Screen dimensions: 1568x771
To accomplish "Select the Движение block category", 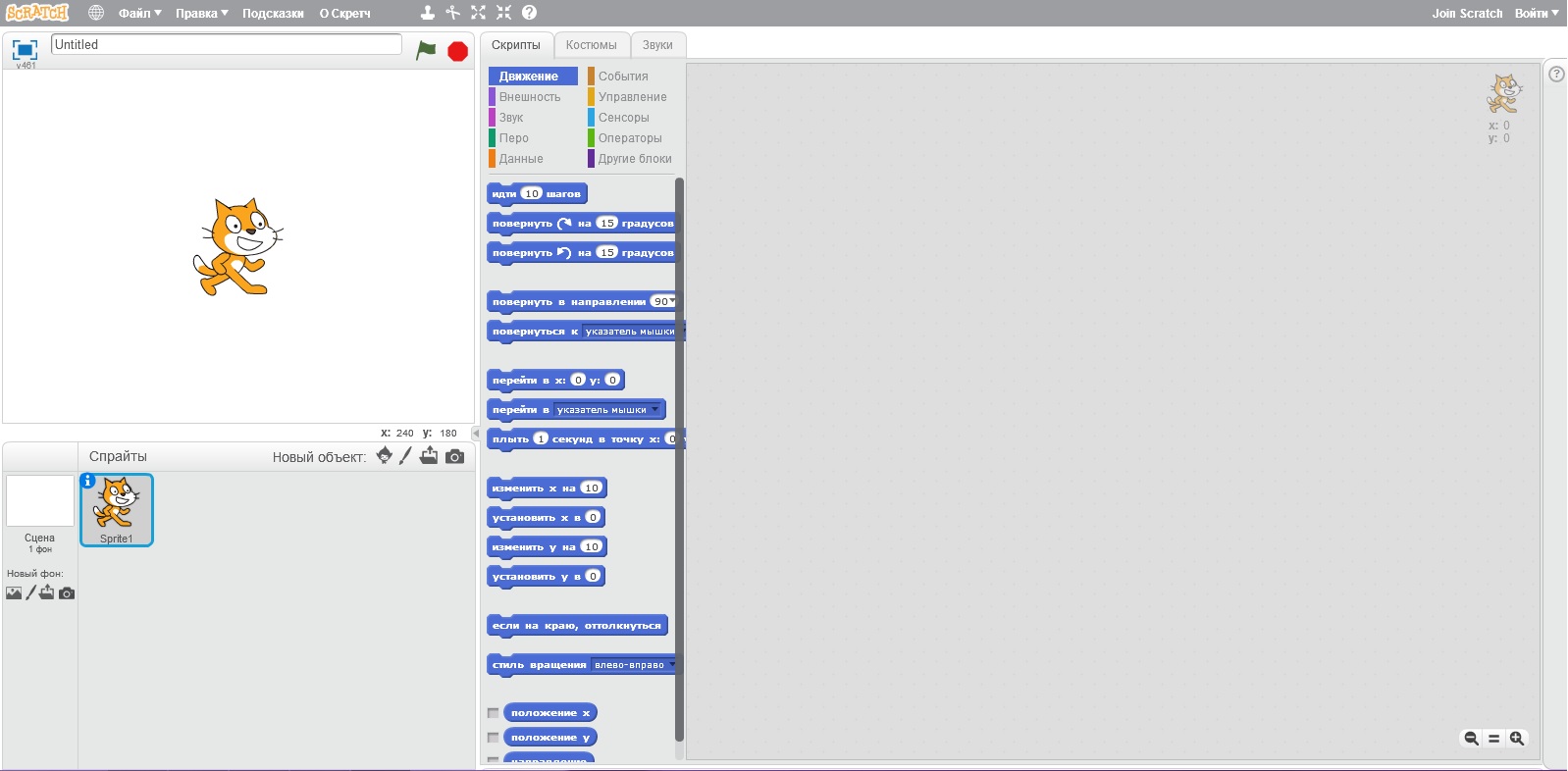I will 533,77.
